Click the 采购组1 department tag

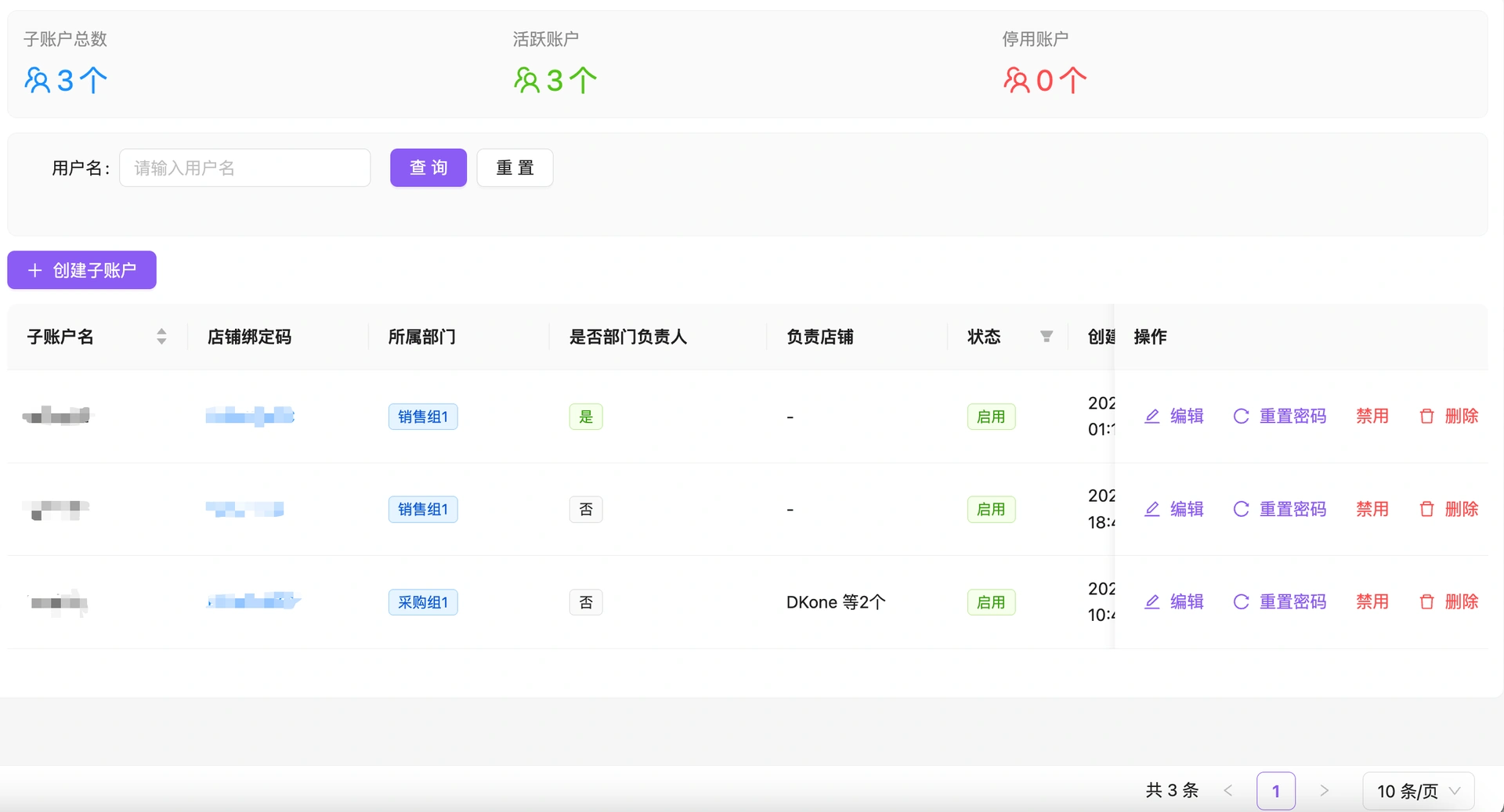[x=423, y=602]
